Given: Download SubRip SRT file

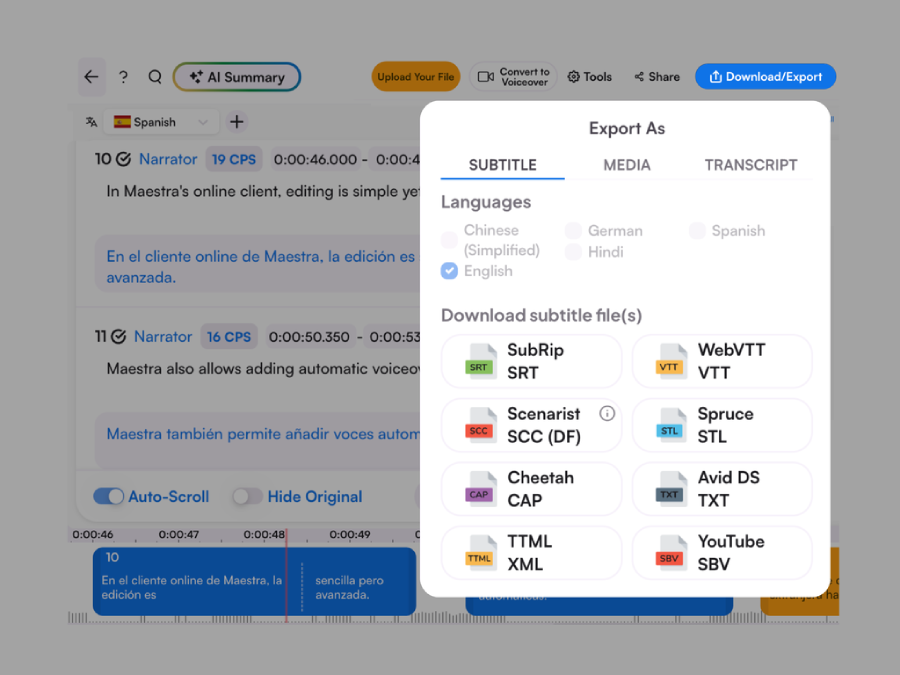Looking at the screenshot, I should coord(531,362).
